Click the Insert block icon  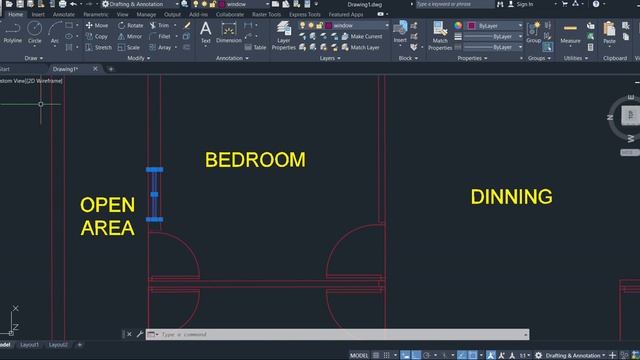(x=400, y=32)
